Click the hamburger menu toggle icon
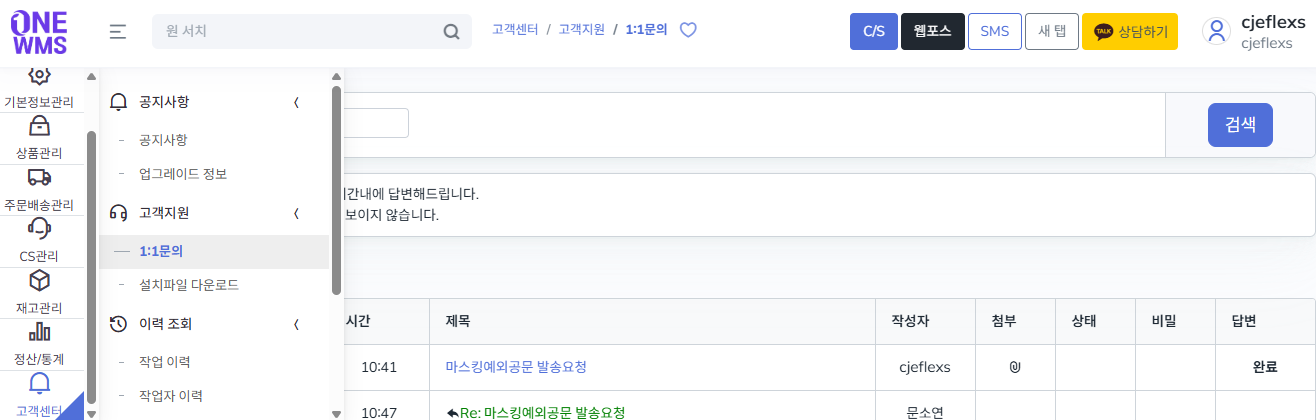Image resolution: width=1316 pixels, height=420 pixels. click(x=118, y=32)
